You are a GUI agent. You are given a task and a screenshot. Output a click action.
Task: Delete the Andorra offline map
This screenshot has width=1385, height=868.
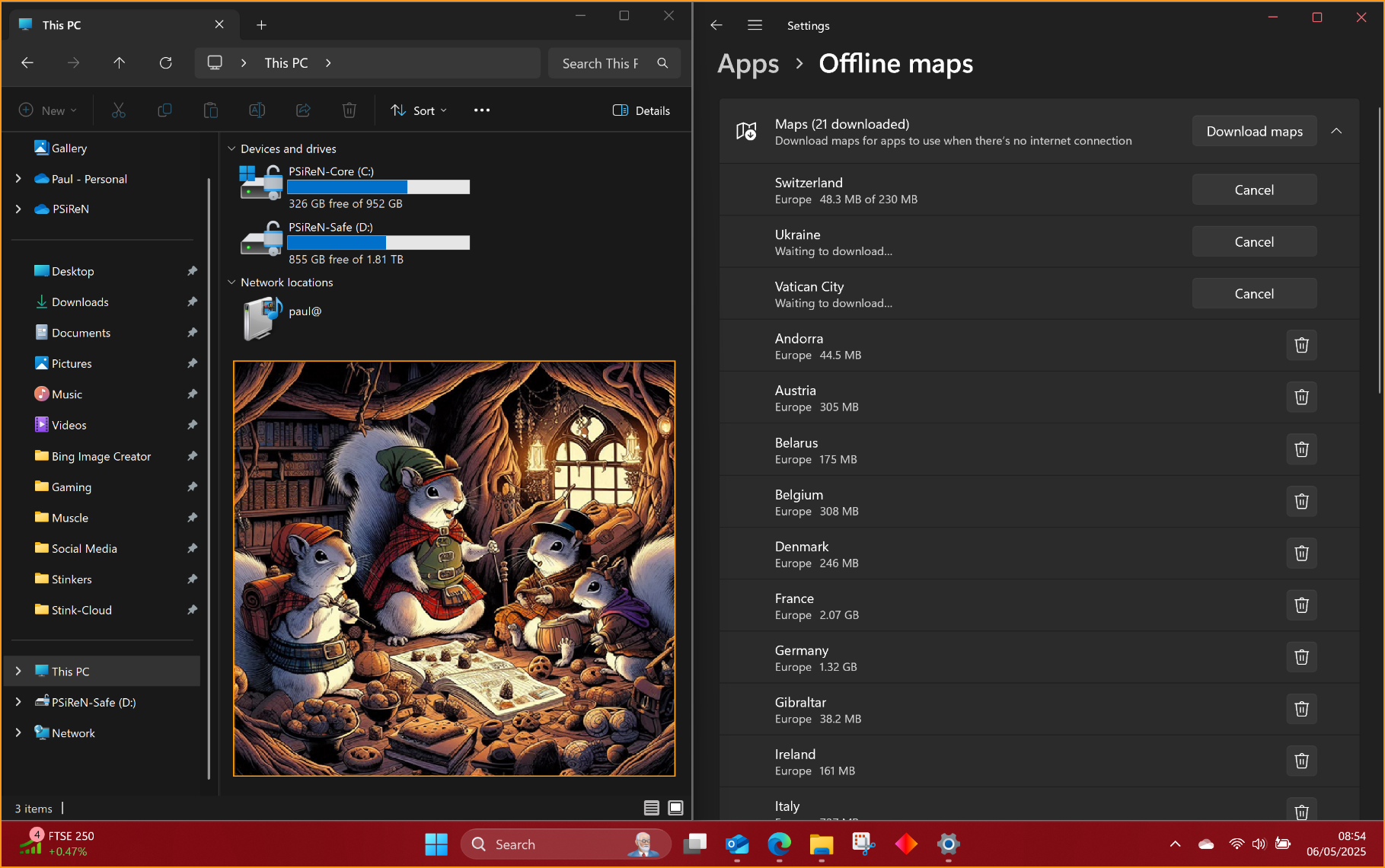[x=1301, y=345]
